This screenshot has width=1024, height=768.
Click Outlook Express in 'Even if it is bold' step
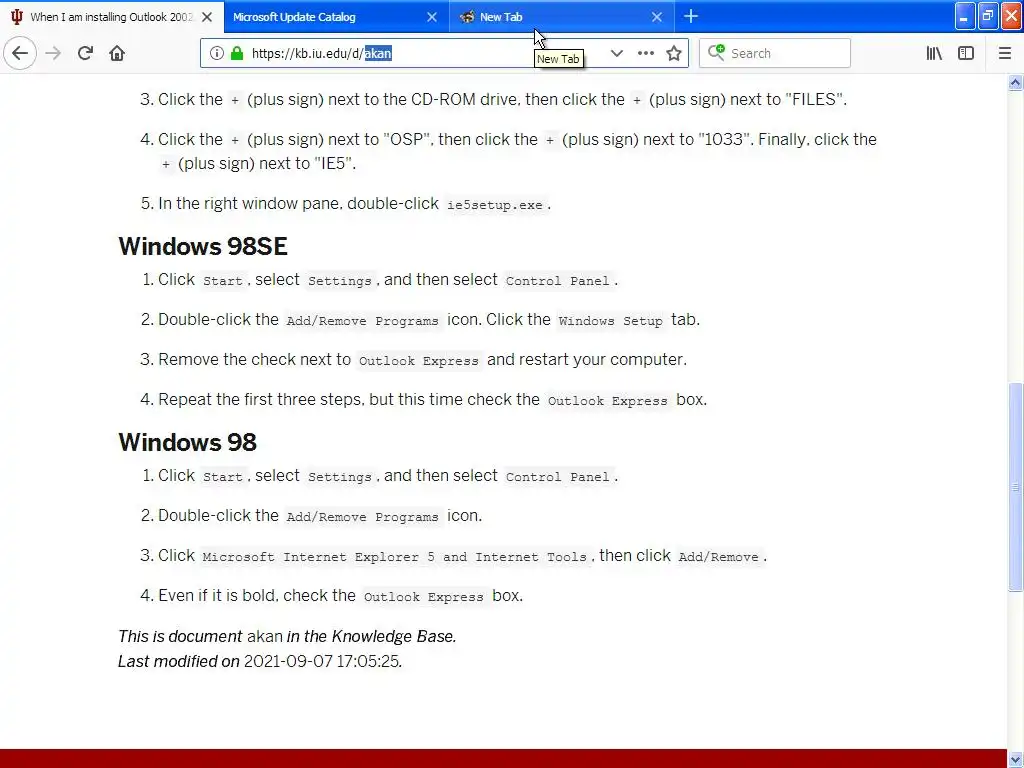pyautogui.click(x=423, y=597)
